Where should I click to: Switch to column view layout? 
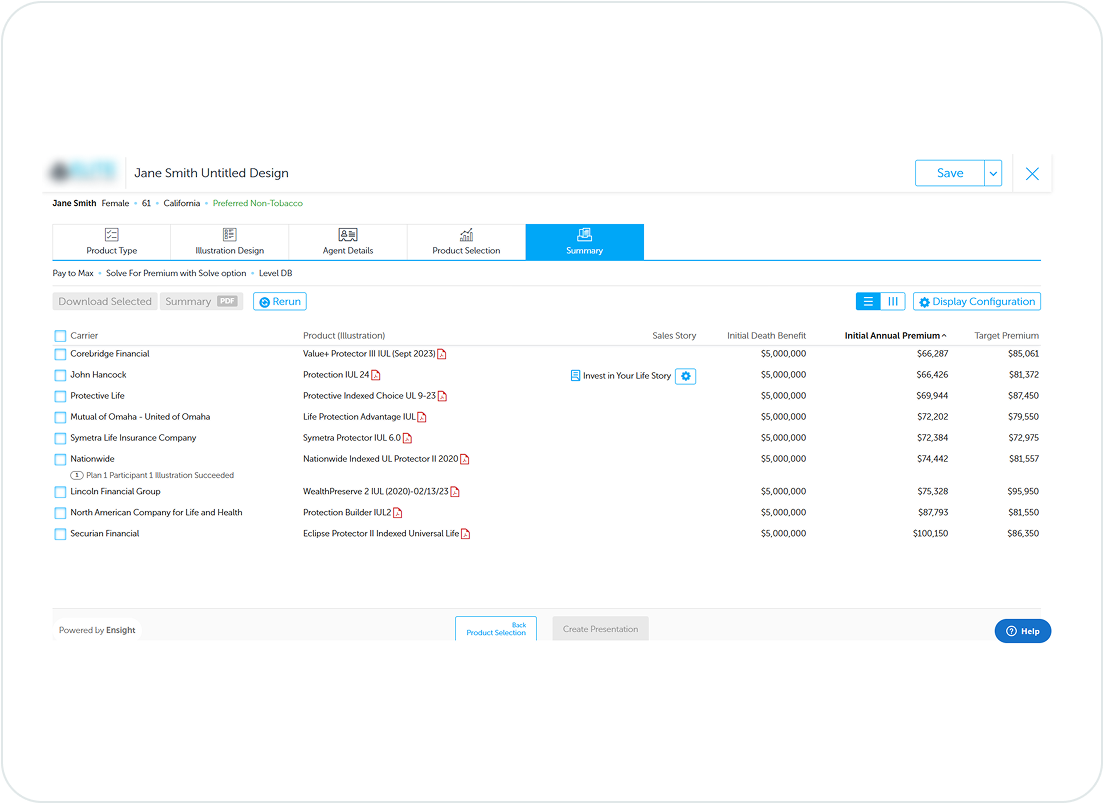tap(893, 302)
